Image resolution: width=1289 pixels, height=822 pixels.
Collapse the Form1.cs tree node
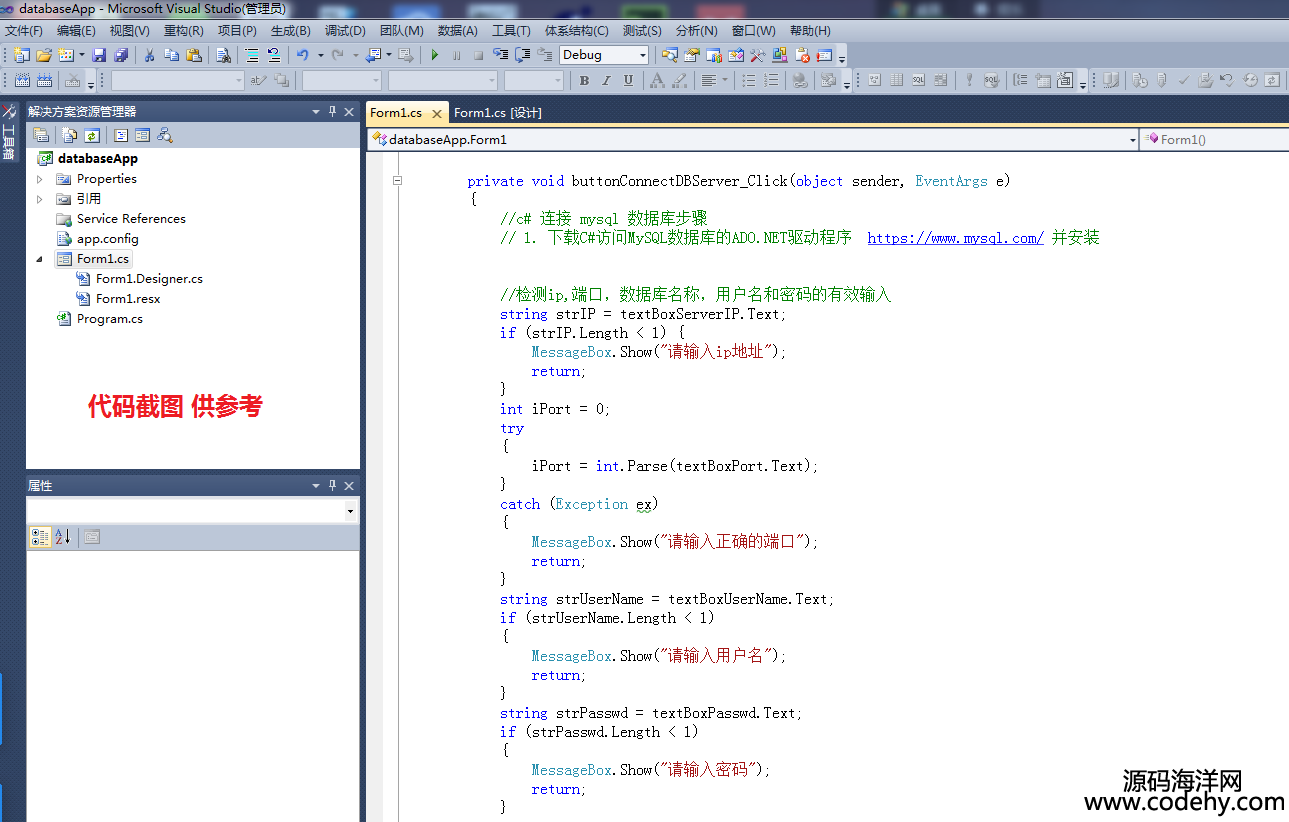coord(40,259)
